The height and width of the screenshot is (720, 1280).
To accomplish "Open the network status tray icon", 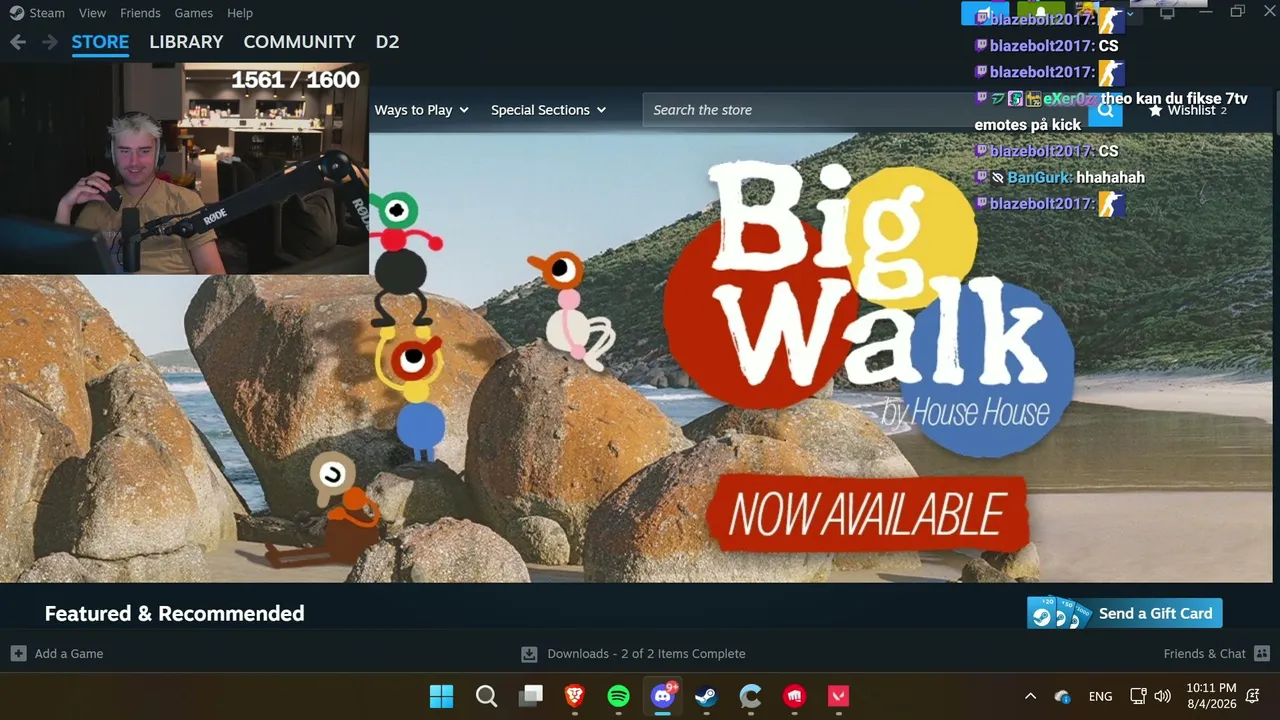I will click(x=1138, y=696).
